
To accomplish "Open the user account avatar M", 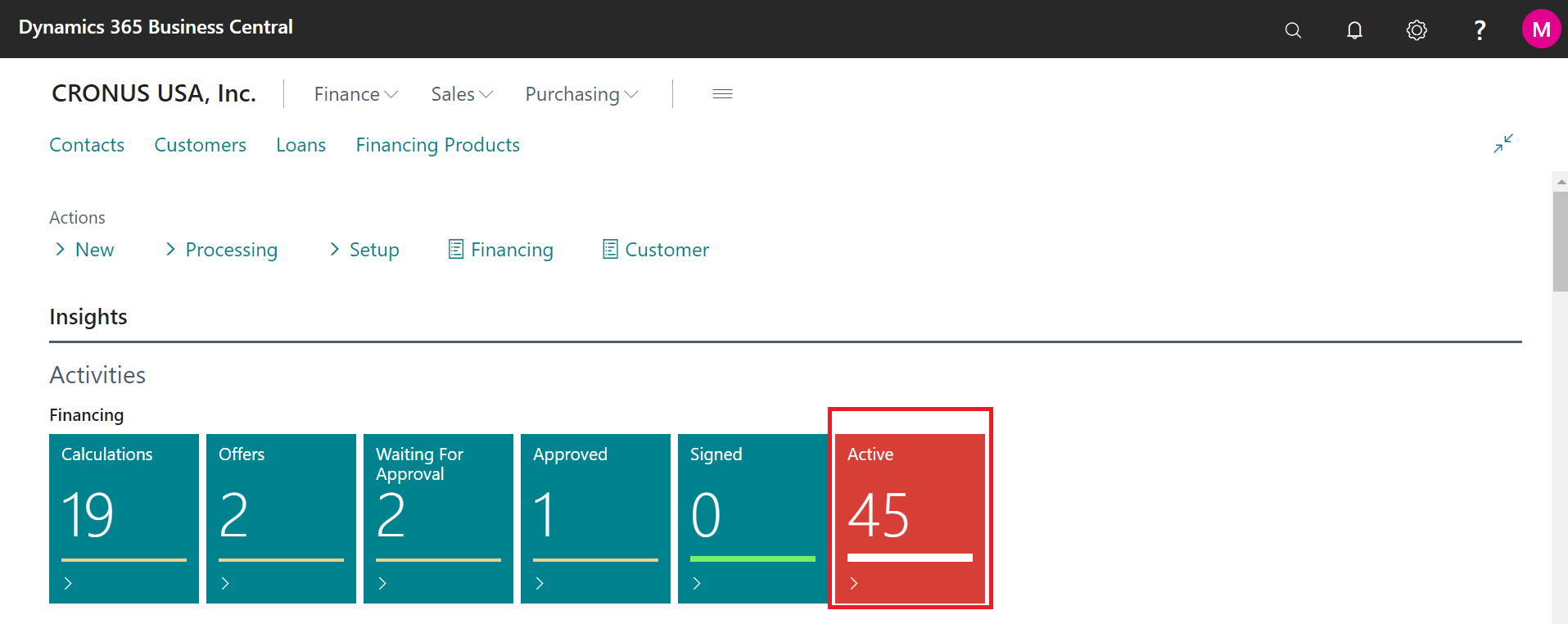I will click(x=1540, y=29).
